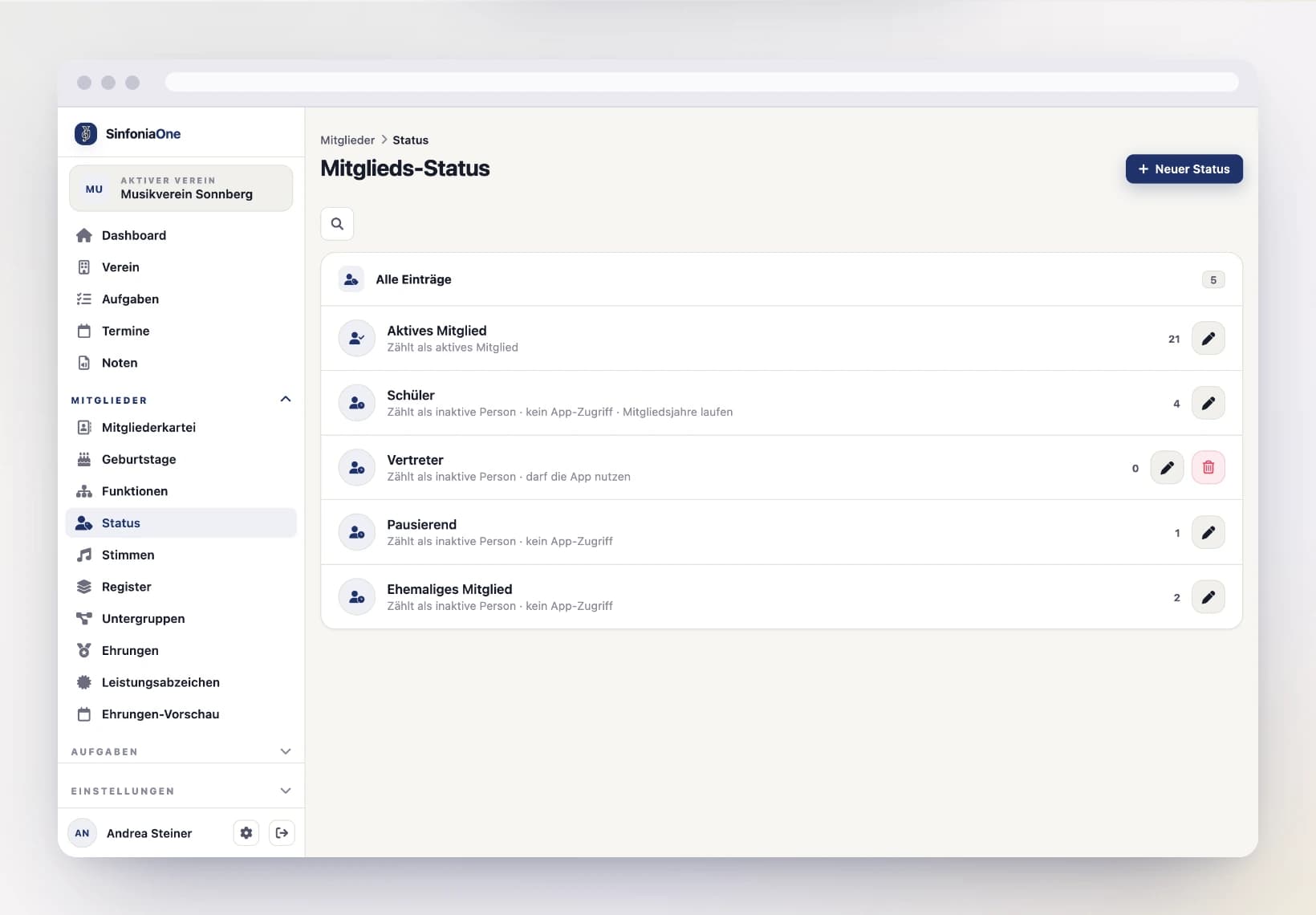The image size is (1316, 915).
Task: Open user settings gear icon
Action: [246, 833]
